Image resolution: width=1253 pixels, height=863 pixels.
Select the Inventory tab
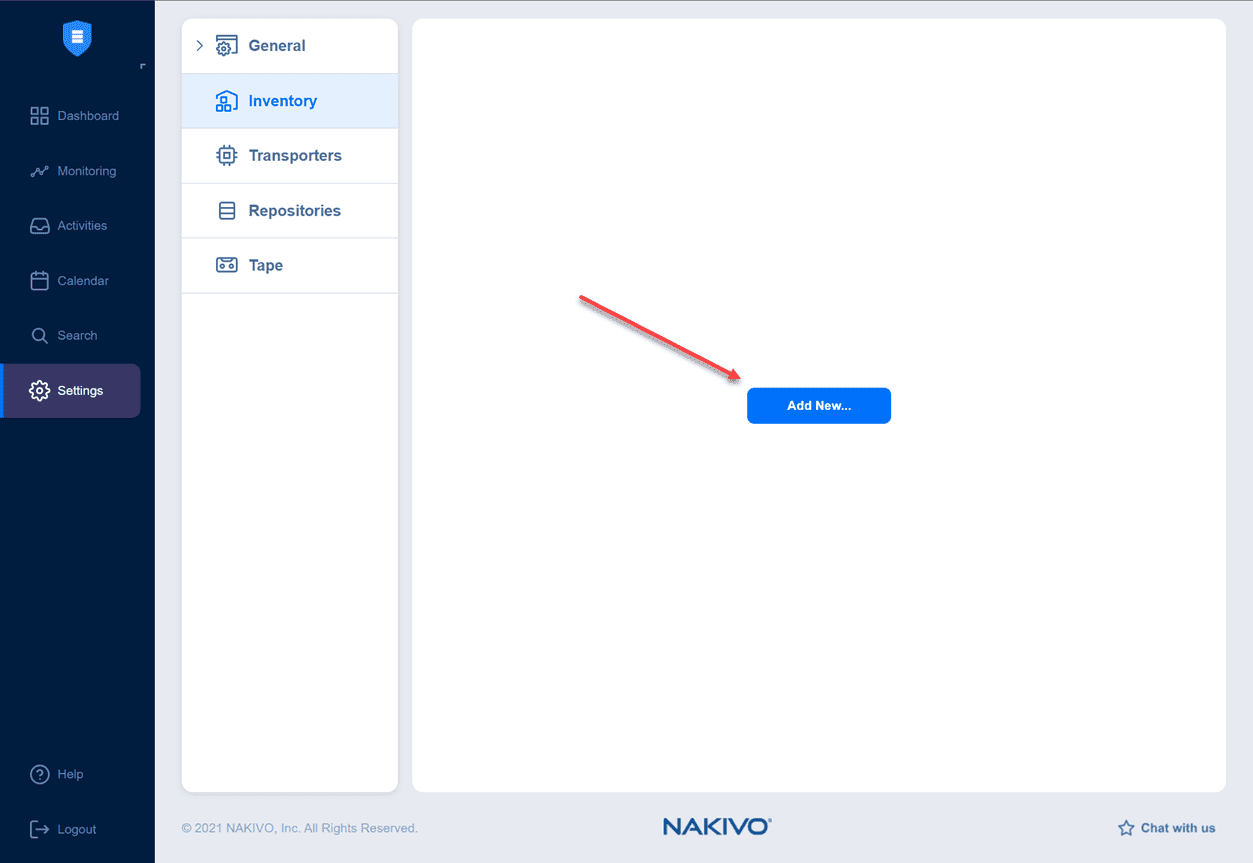click(x=290, y=101)
